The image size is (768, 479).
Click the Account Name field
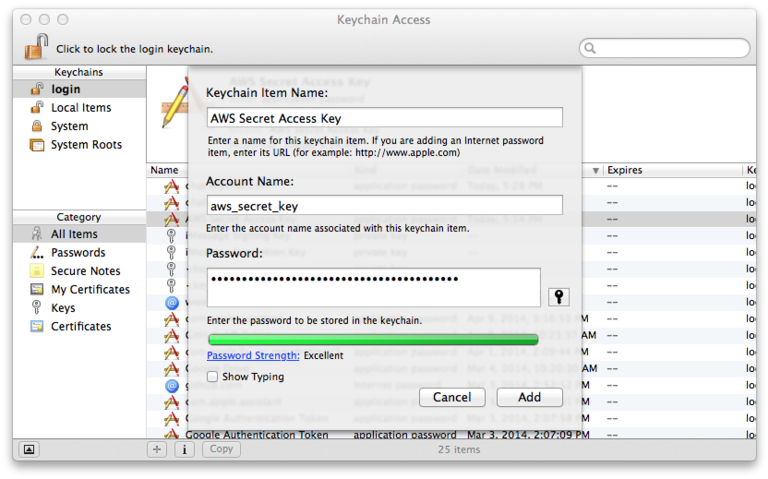click(x=385, y=206)
